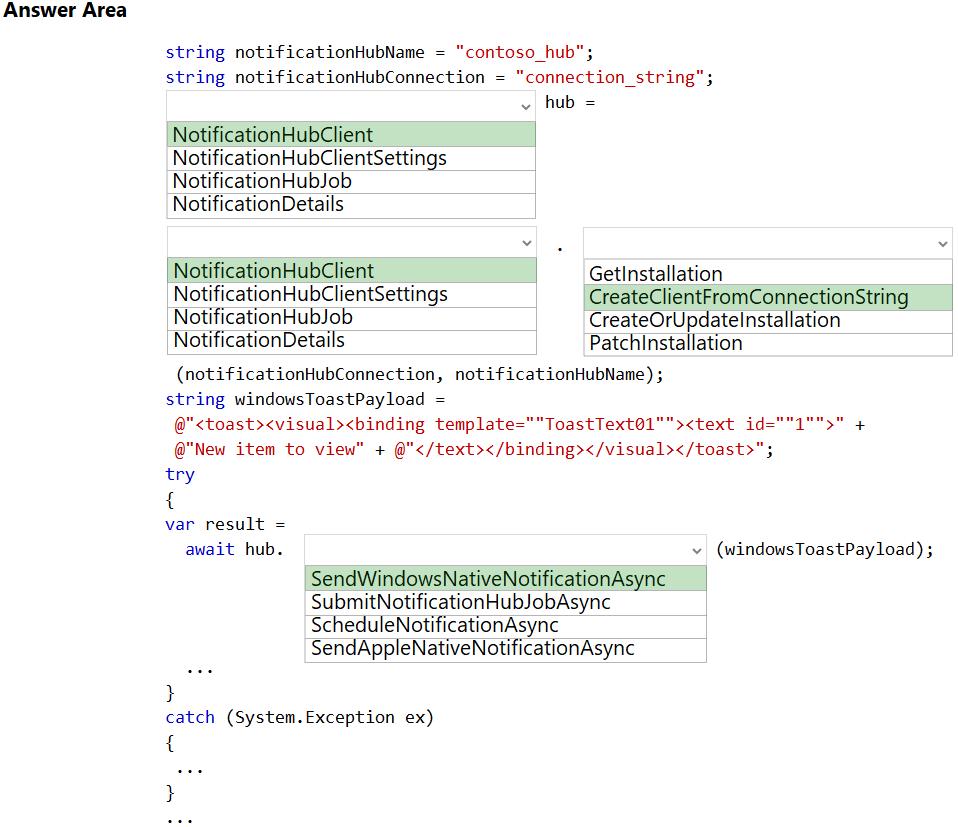Pick NotificationHubJob beside the CreateOrUpdateInstallation option

(351, 317)
